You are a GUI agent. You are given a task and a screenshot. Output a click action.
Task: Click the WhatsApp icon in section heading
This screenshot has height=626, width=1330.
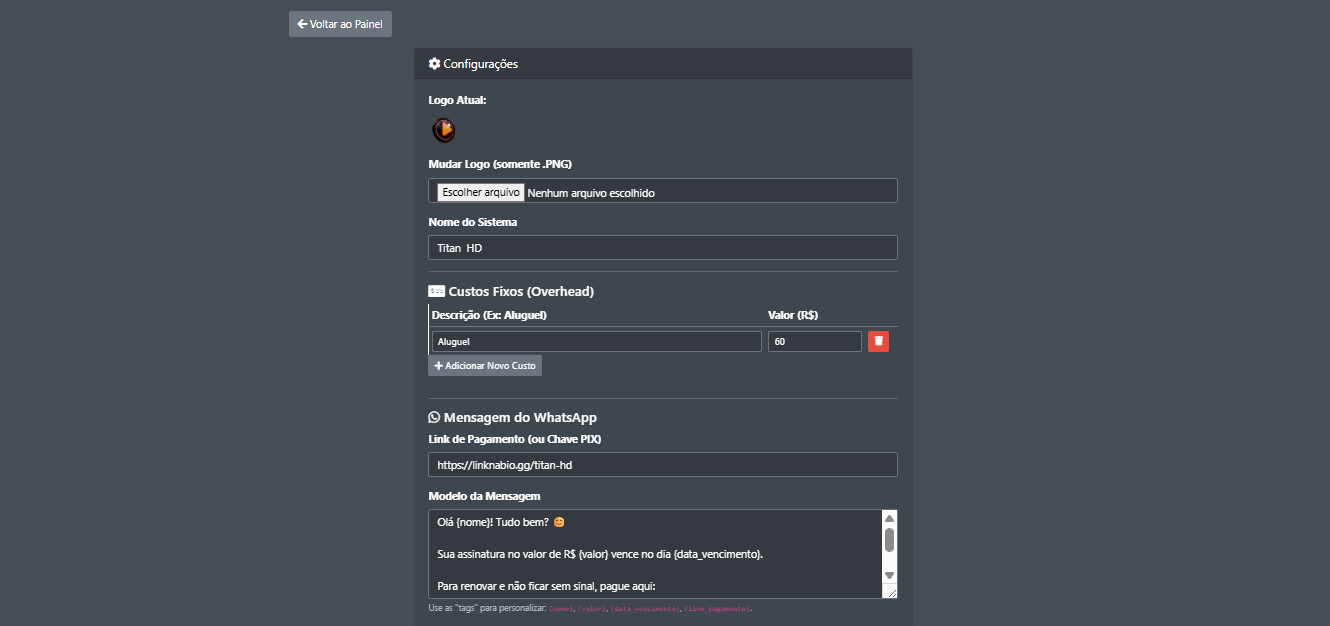pyautogui.click(x=434, y=418)
